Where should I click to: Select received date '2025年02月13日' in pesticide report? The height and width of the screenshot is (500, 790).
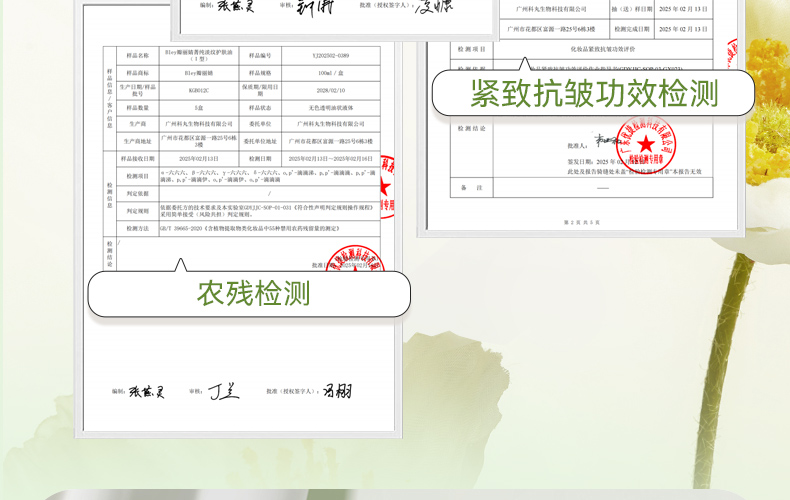click(x=199, y=159)
